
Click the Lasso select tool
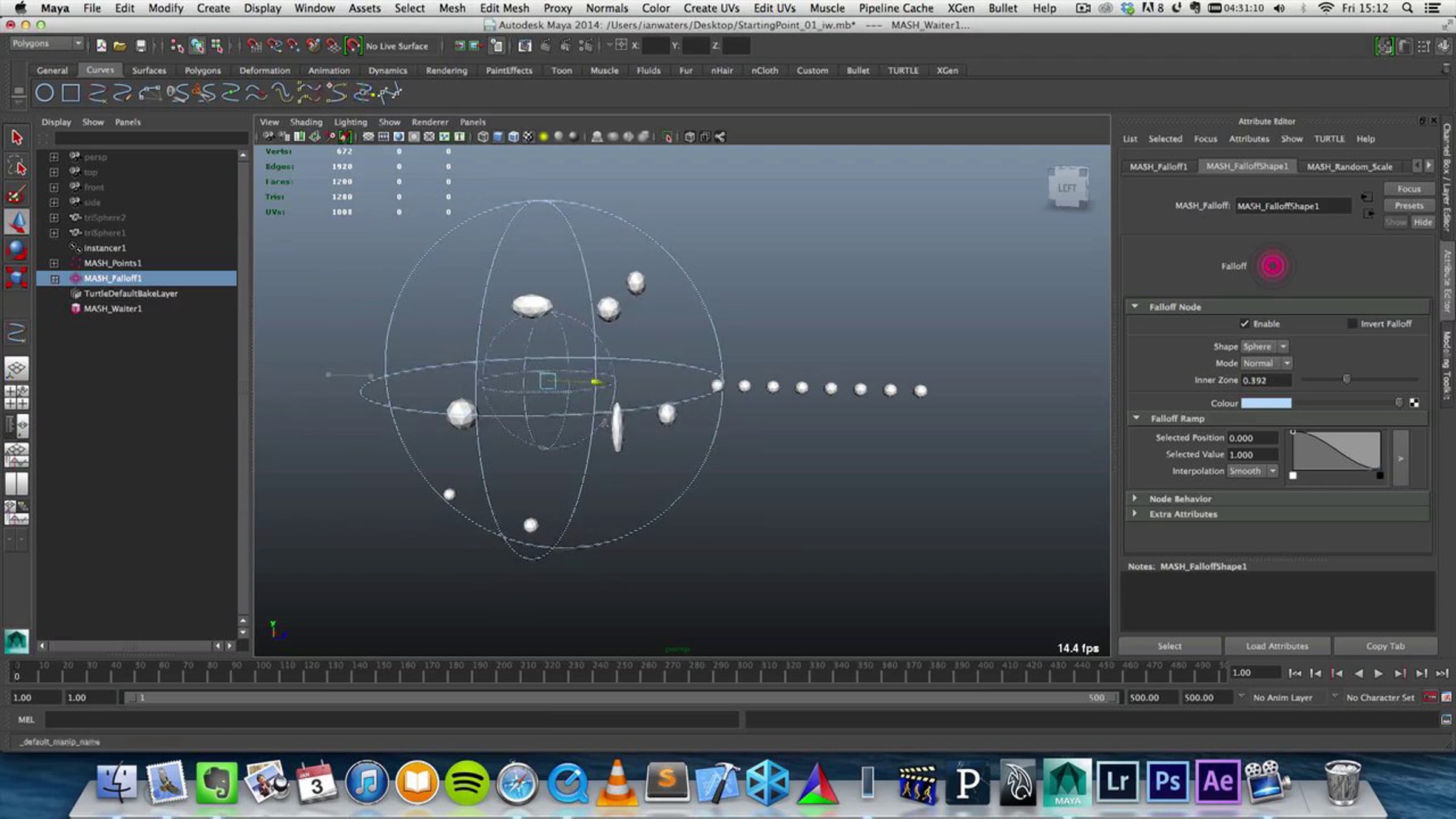tap(16, 166)
